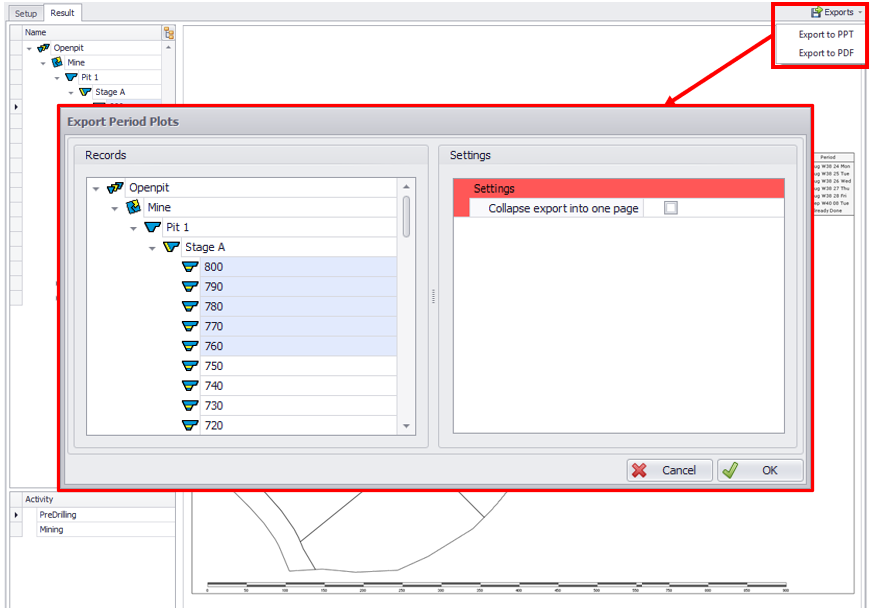Select the 730 bench row
The height and width of the screenshot is (608, 870).
coord(299,406)
